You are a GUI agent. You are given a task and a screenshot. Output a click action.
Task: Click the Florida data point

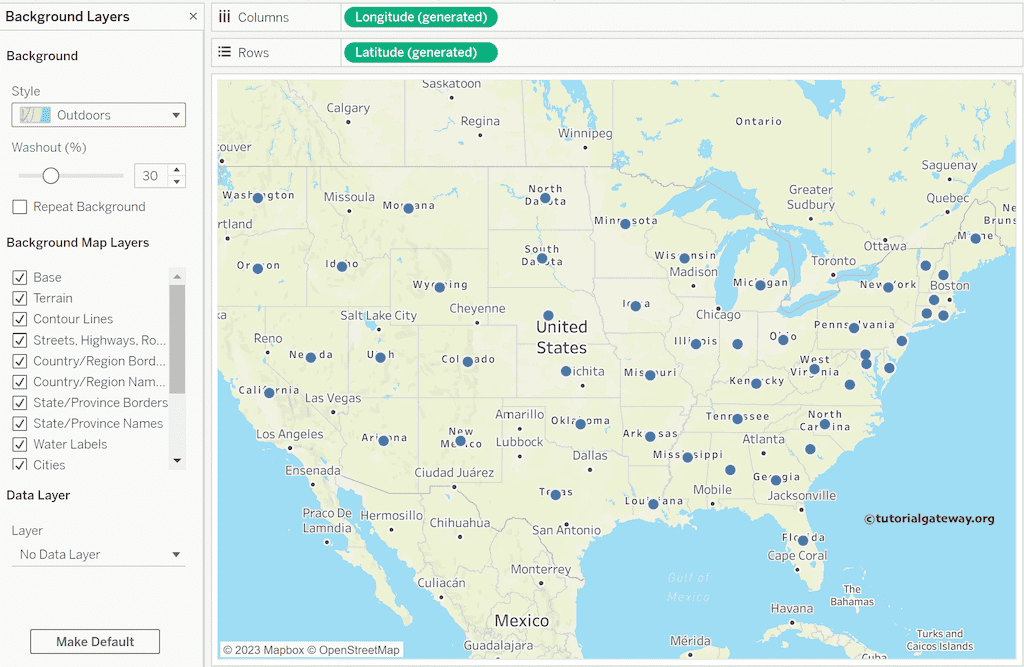click(x=803, y=540)
